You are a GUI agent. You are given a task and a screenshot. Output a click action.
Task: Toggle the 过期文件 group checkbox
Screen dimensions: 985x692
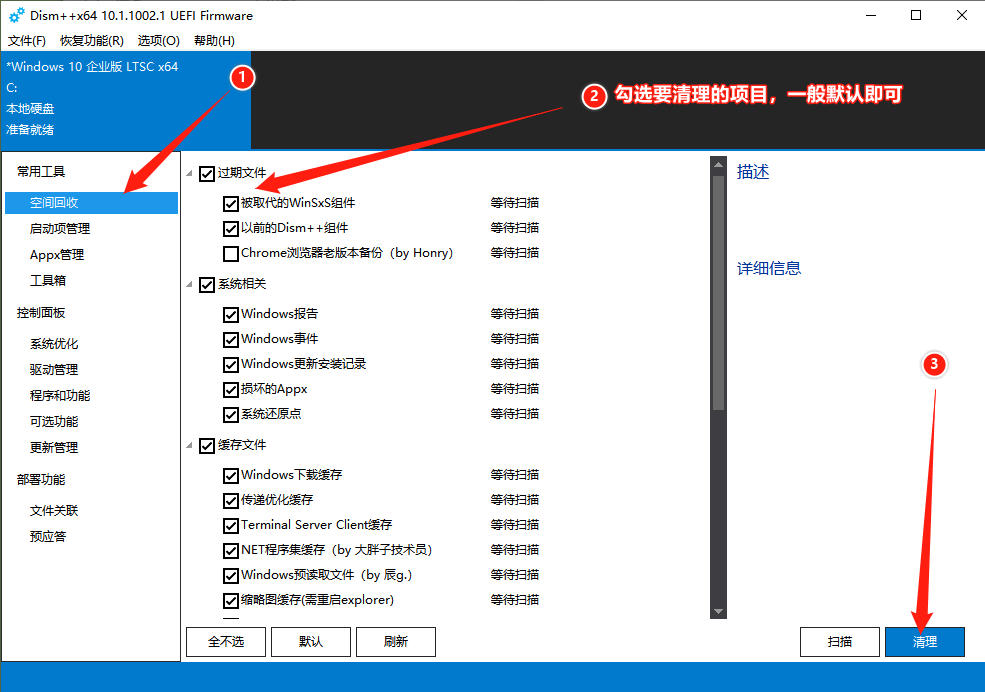207,173
